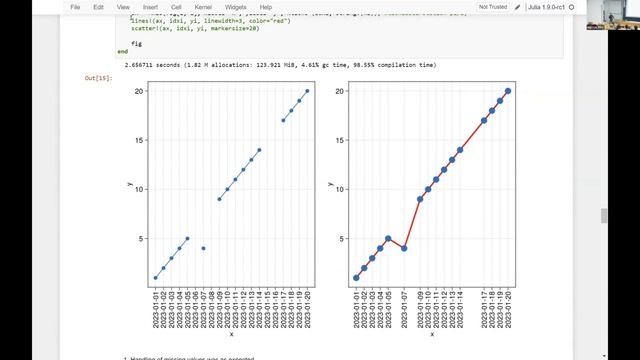Click the y-axis label 15 on left plot
The height and width of the screenshot is (360, 640).
pyautogui.click(x=139, y=140)
